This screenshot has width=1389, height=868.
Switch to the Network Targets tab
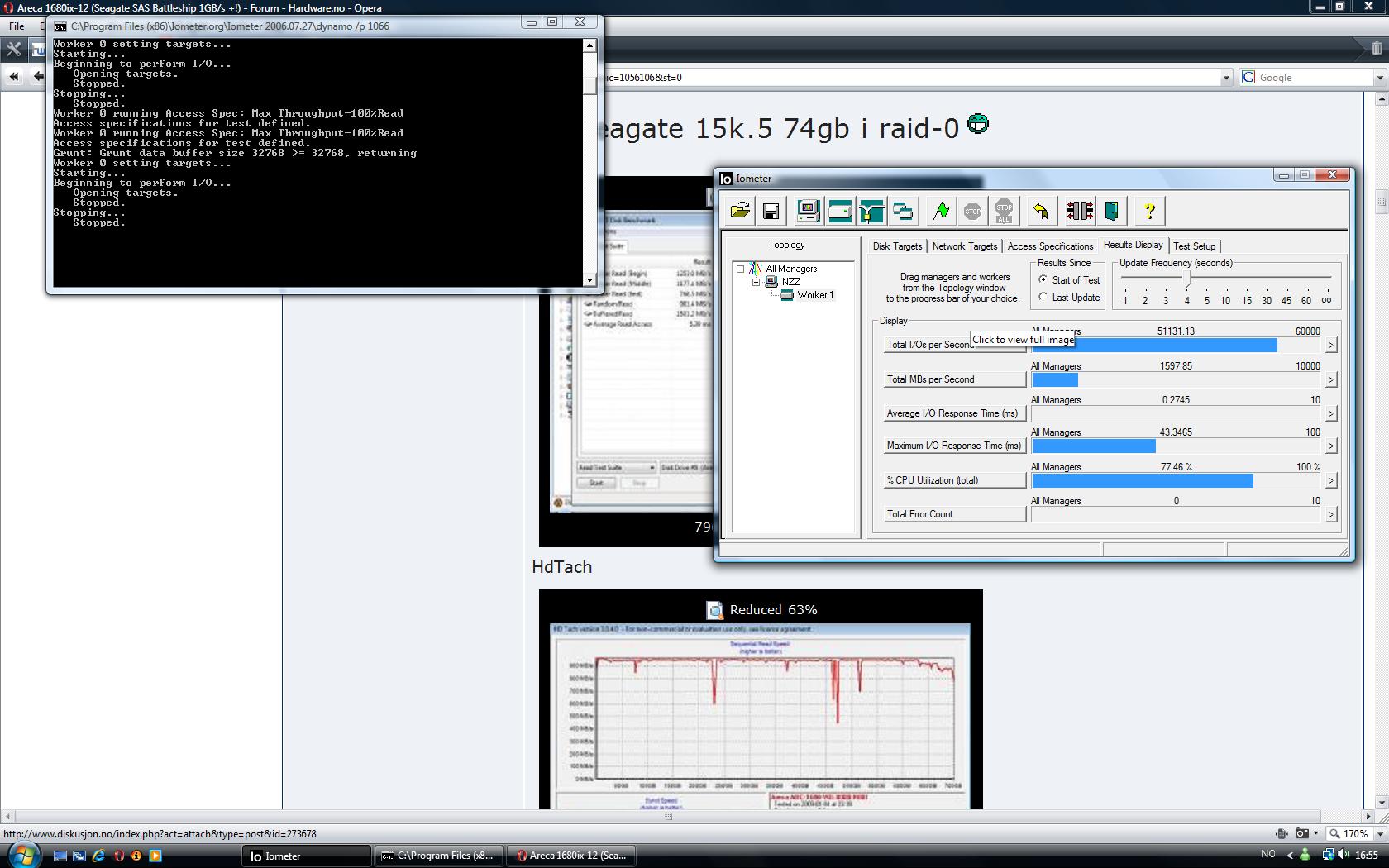[965, 246]
